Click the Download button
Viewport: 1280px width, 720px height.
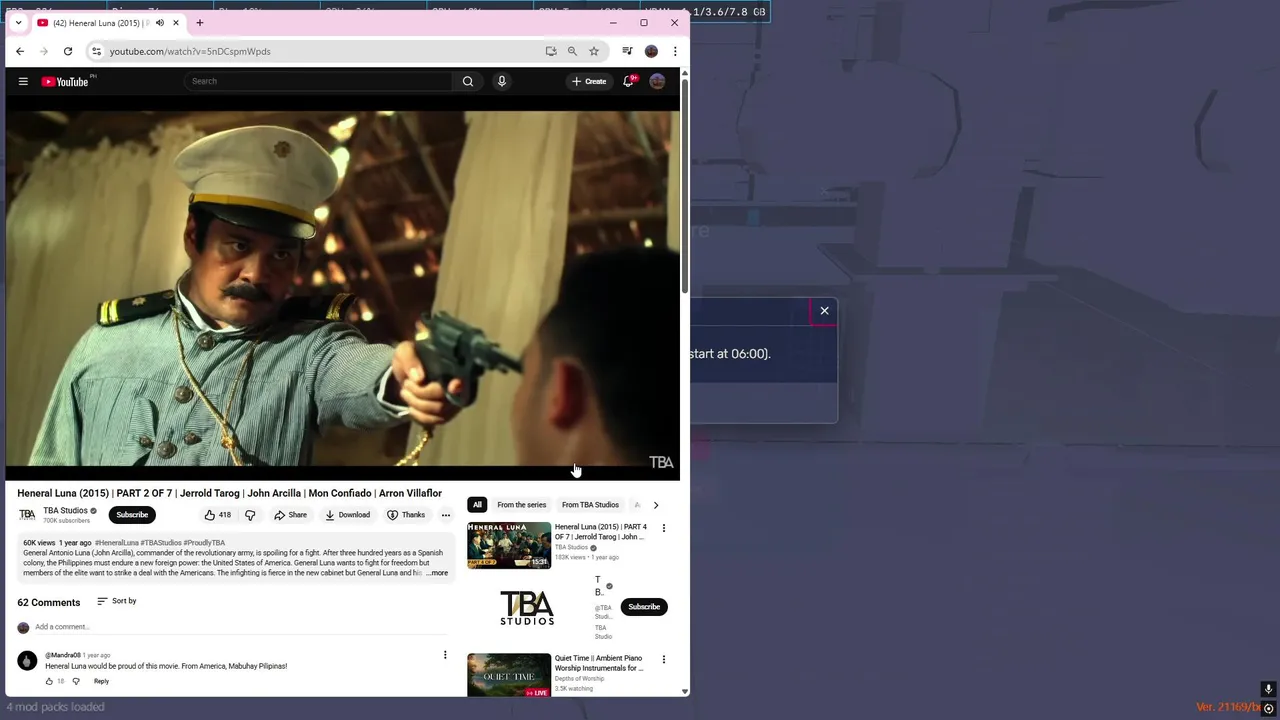coord(347,515)
